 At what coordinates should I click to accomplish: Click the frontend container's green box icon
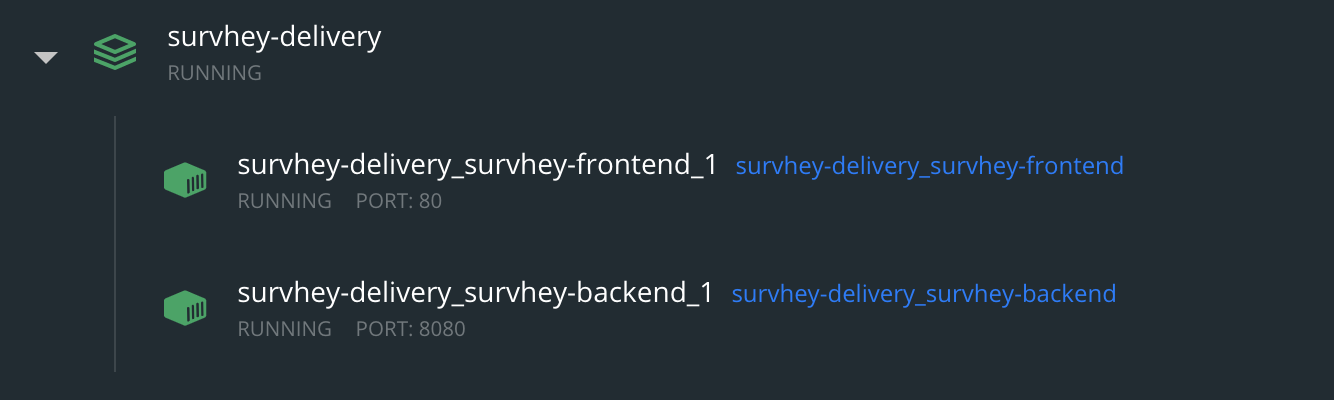click(185, 180)
